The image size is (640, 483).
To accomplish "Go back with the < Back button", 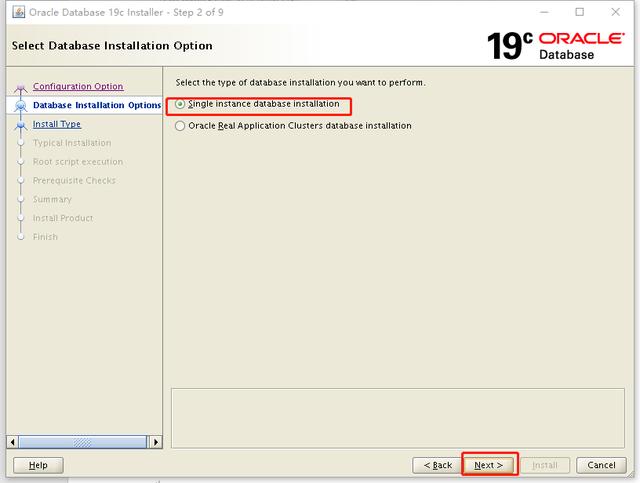I will click(x=438, y=465).
